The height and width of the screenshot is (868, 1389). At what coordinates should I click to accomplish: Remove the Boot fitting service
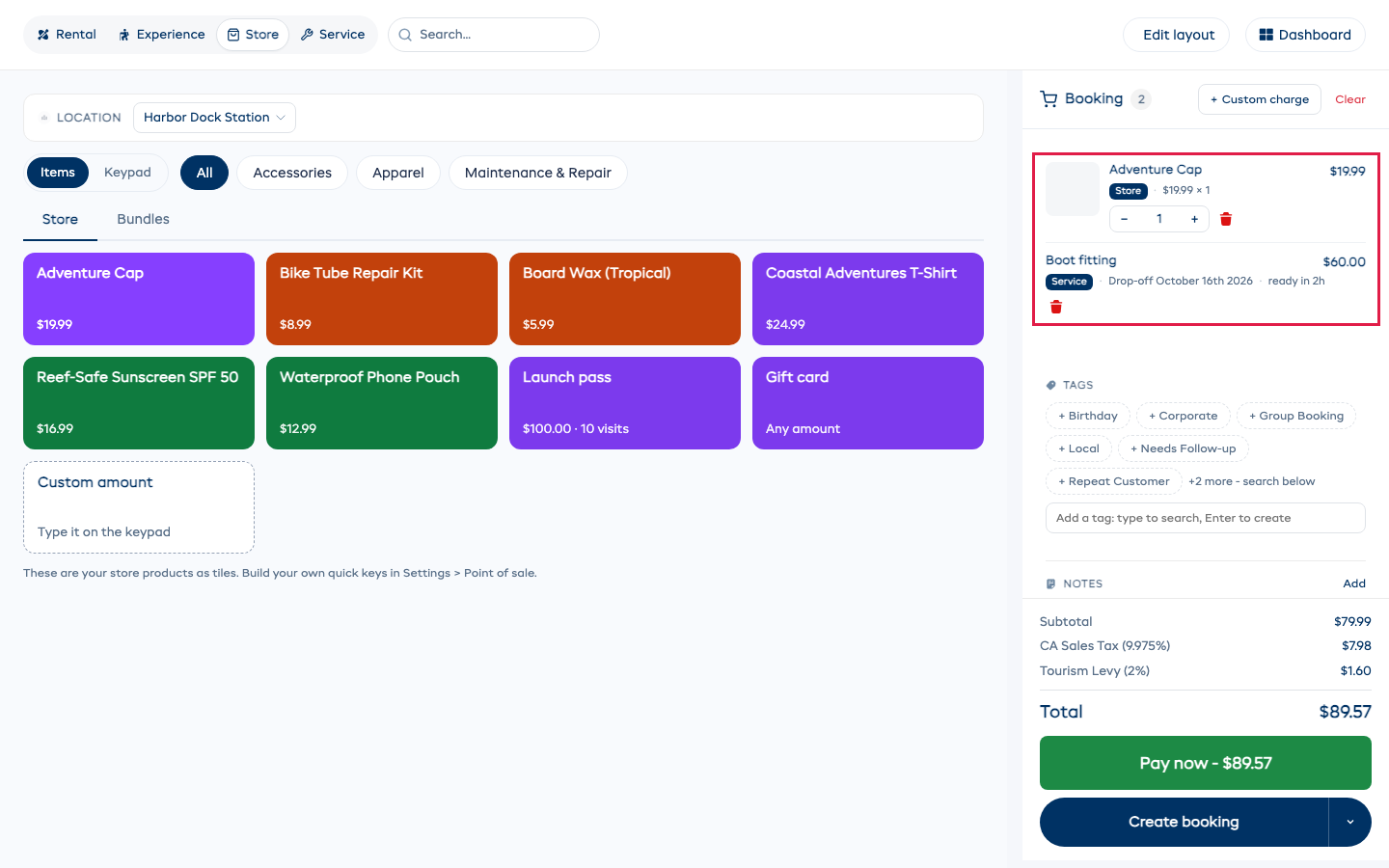tap(1056, 307)
